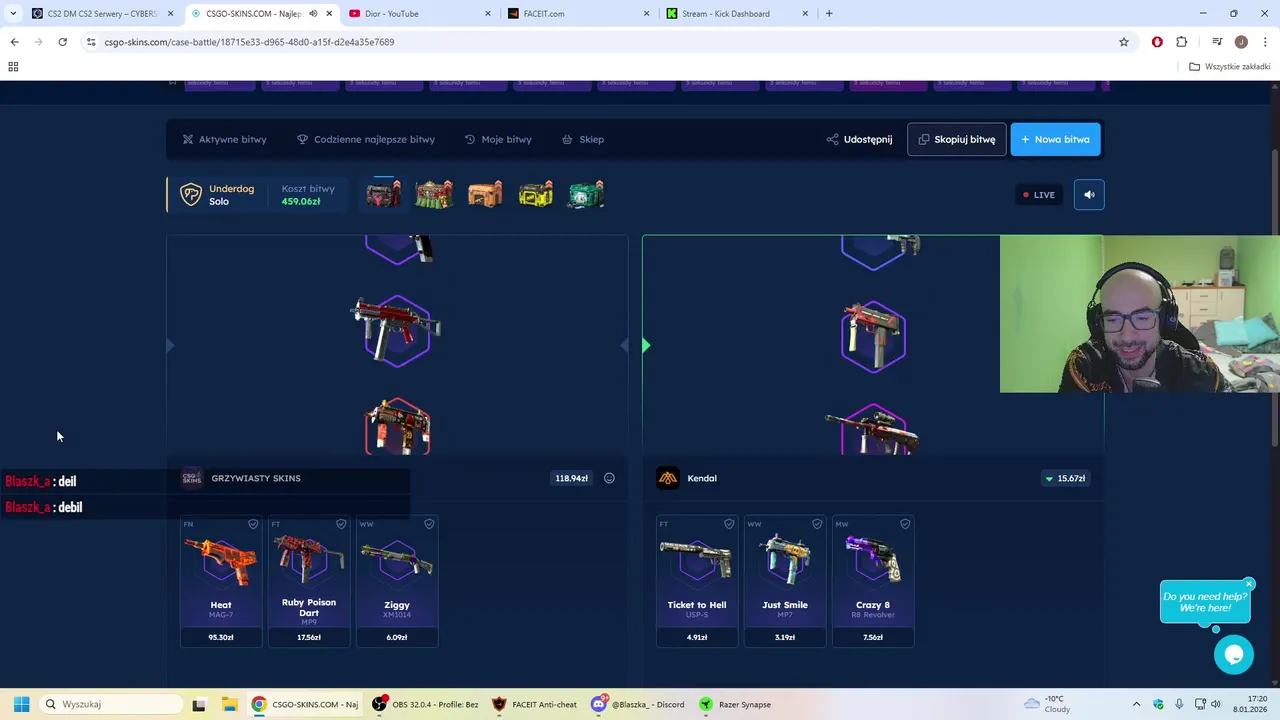This screenshot has width=1280, height=720.
Task: Switch to the Dior YouTube tab
Action: point(418,14)
